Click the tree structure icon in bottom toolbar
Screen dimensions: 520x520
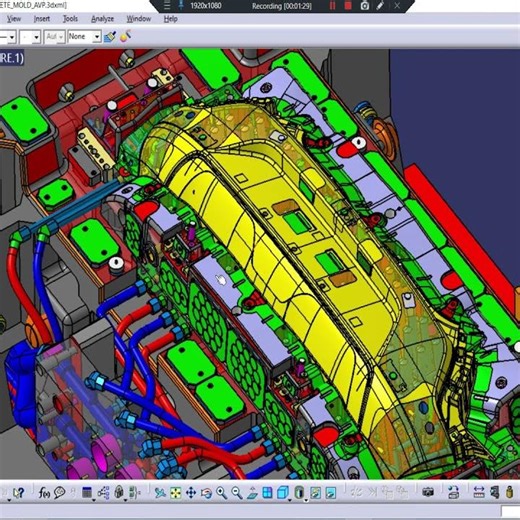tap(103, 493)
